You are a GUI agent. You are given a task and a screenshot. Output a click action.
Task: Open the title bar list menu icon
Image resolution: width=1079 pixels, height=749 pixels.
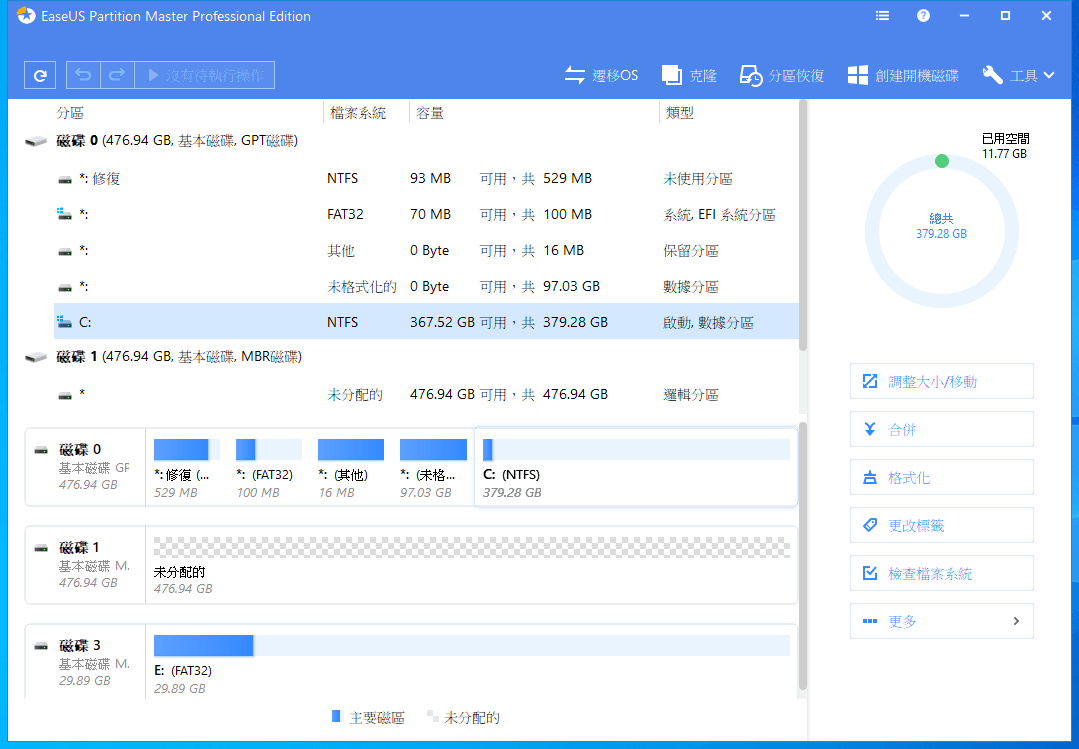point(882,16)
